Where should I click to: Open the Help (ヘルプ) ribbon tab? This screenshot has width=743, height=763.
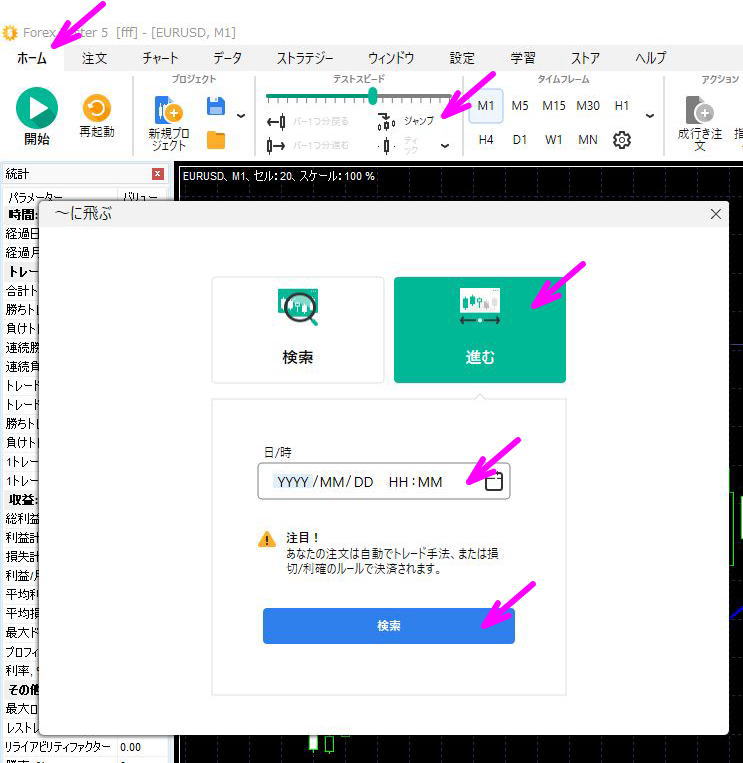pos(650,58)
